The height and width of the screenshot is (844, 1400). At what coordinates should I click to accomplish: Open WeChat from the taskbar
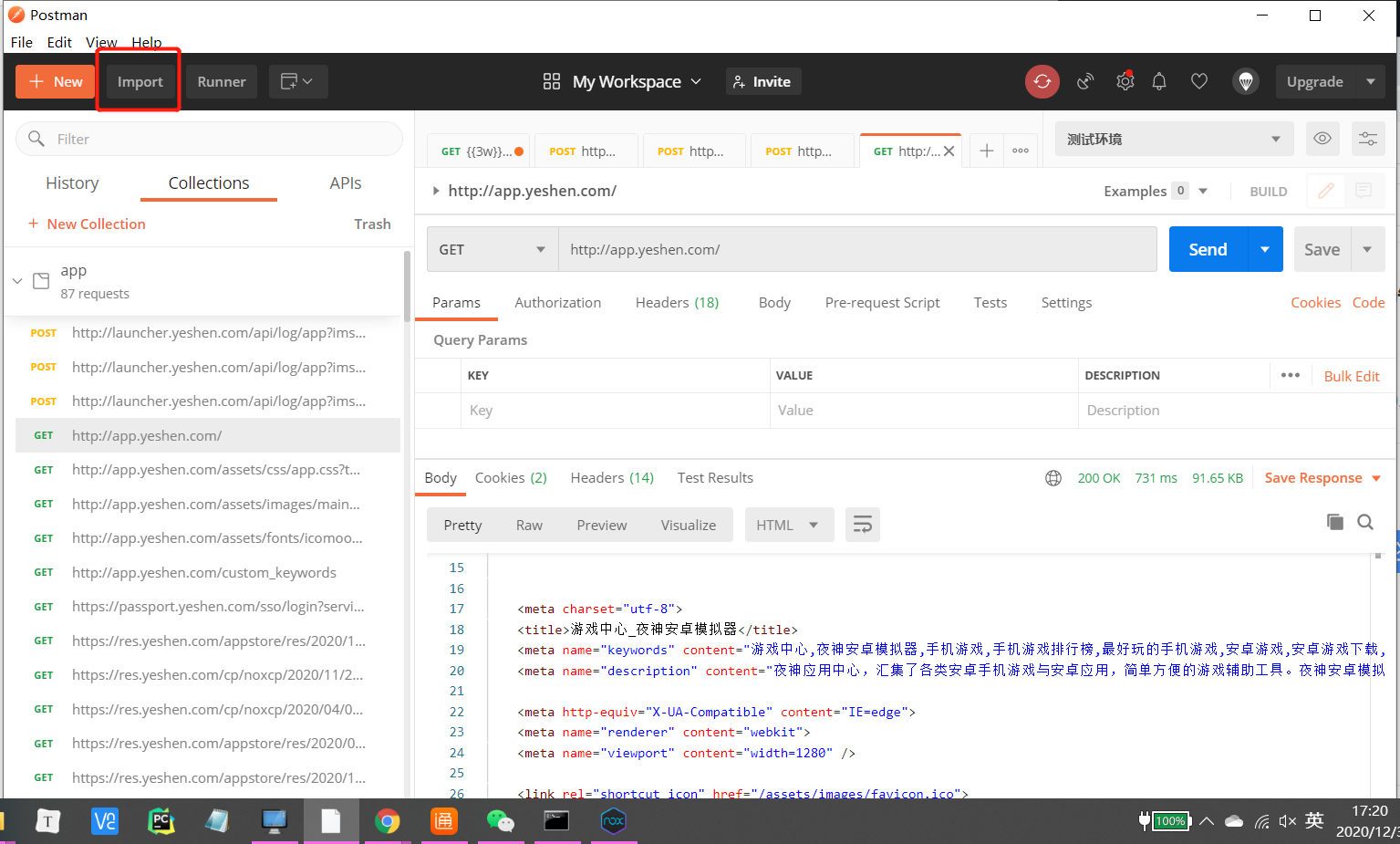tap(500, 821)
